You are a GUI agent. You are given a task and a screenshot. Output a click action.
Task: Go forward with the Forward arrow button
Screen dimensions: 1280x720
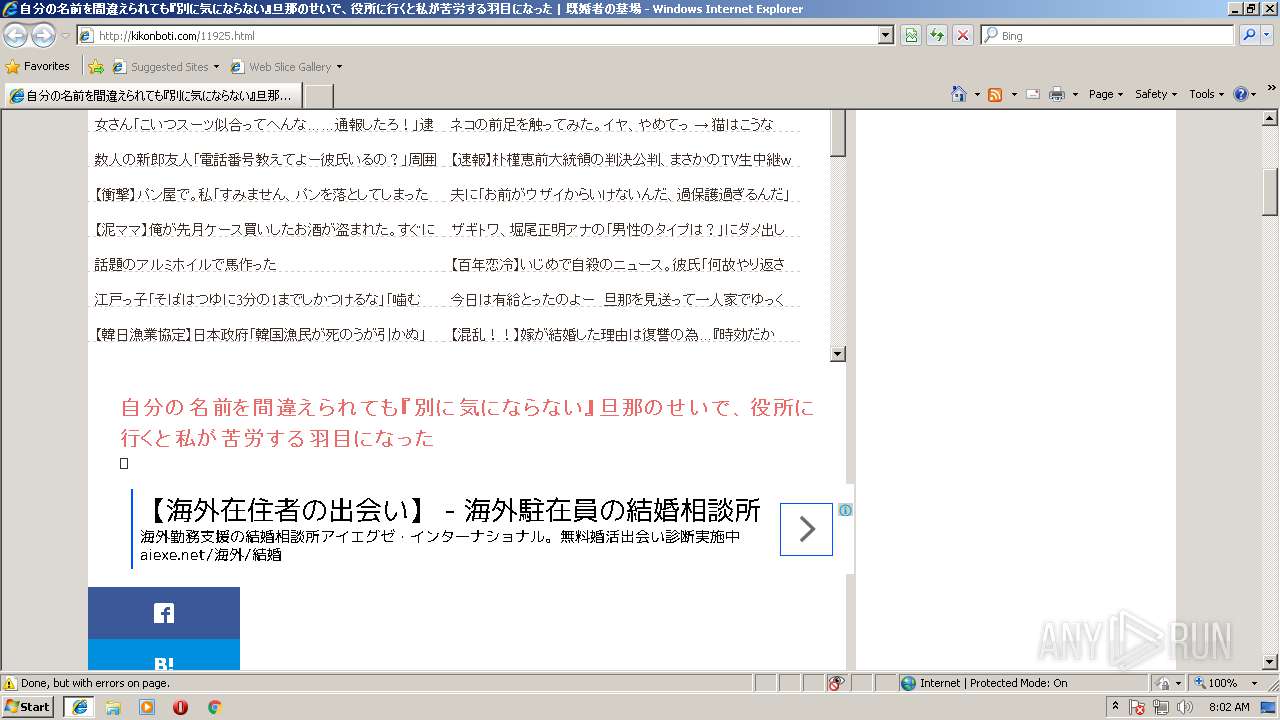click(x=43, y=35)
